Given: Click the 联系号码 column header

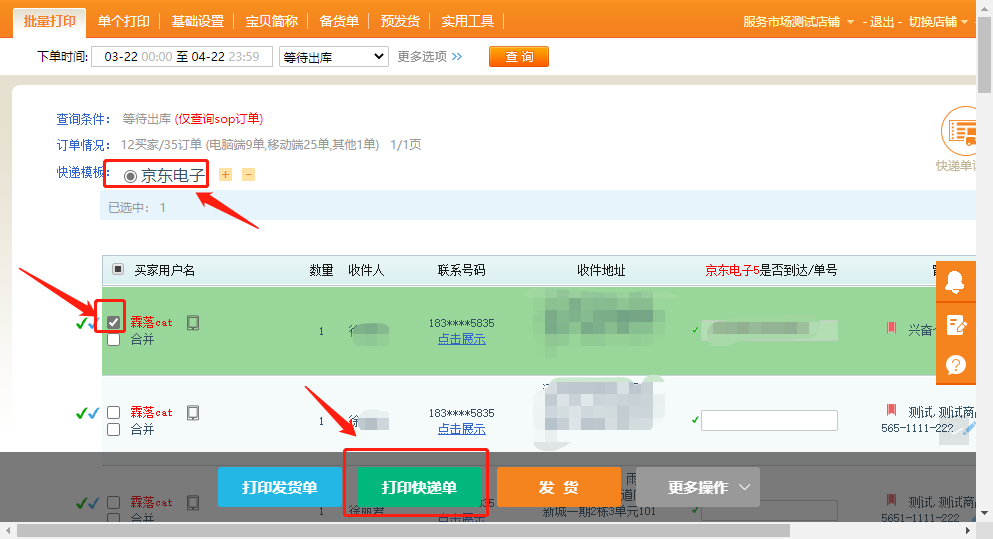Looking at the screenshot, I should (x=462, y=270).
